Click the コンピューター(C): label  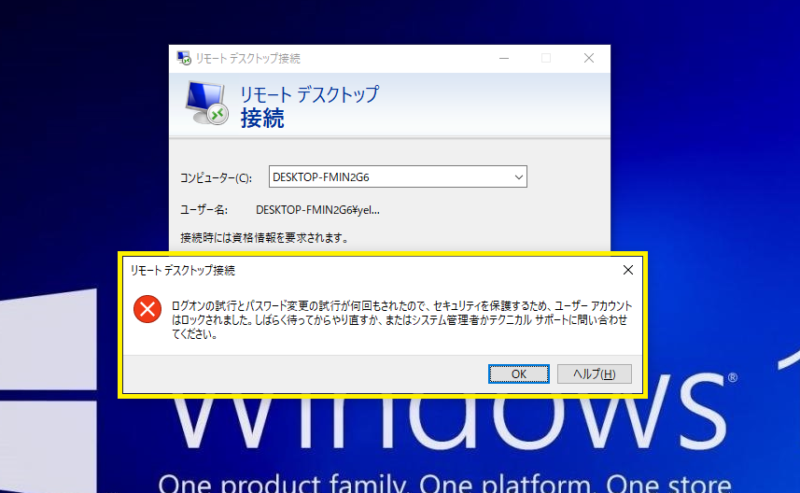(216, 178)
